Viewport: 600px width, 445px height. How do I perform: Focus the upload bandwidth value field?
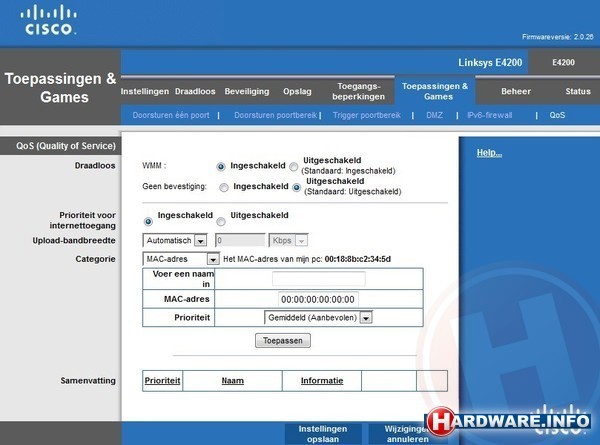click(x=240, y=241)
